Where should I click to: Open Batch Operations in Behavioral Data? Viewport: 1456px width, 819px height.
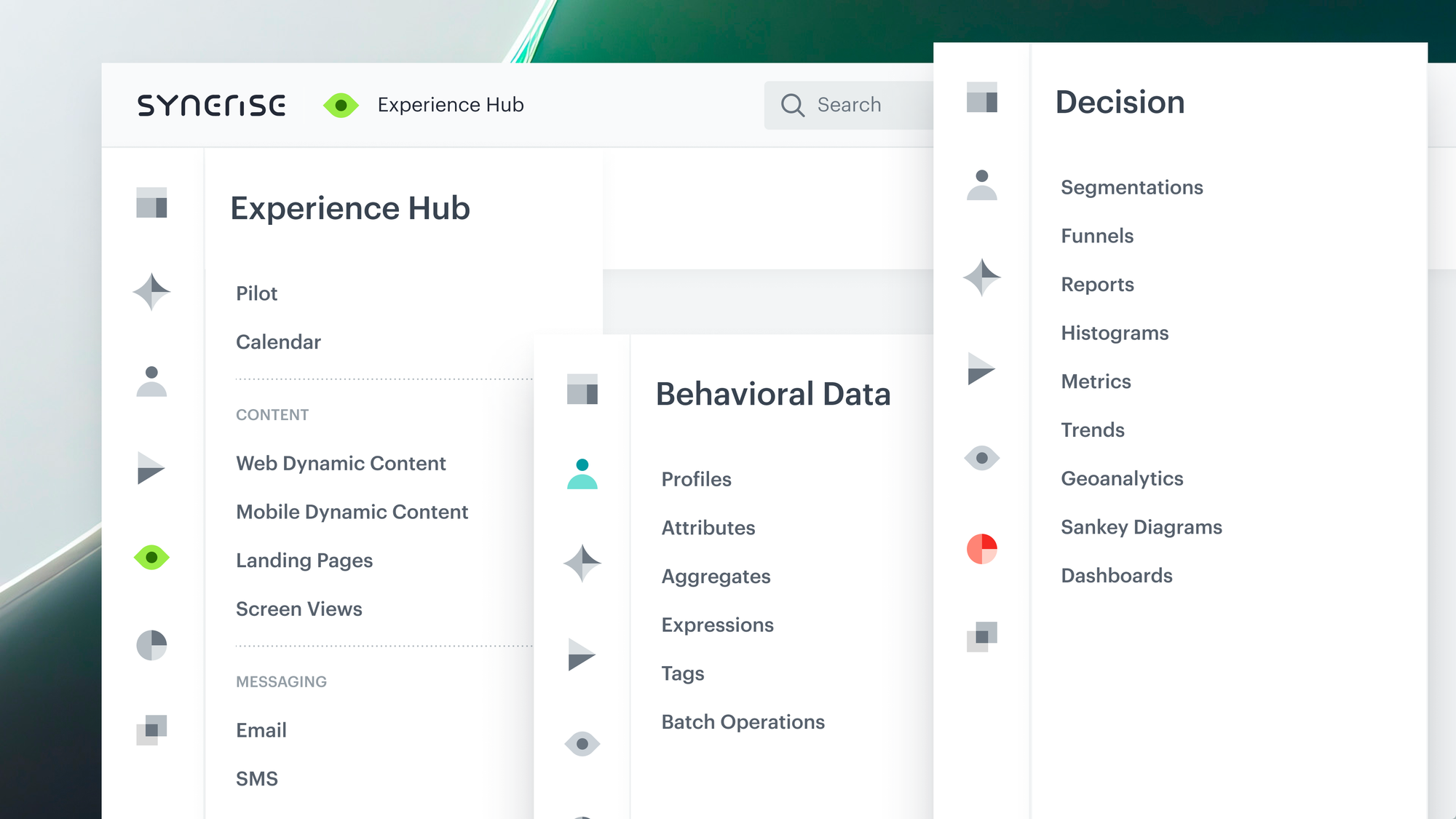pos(743,721)
